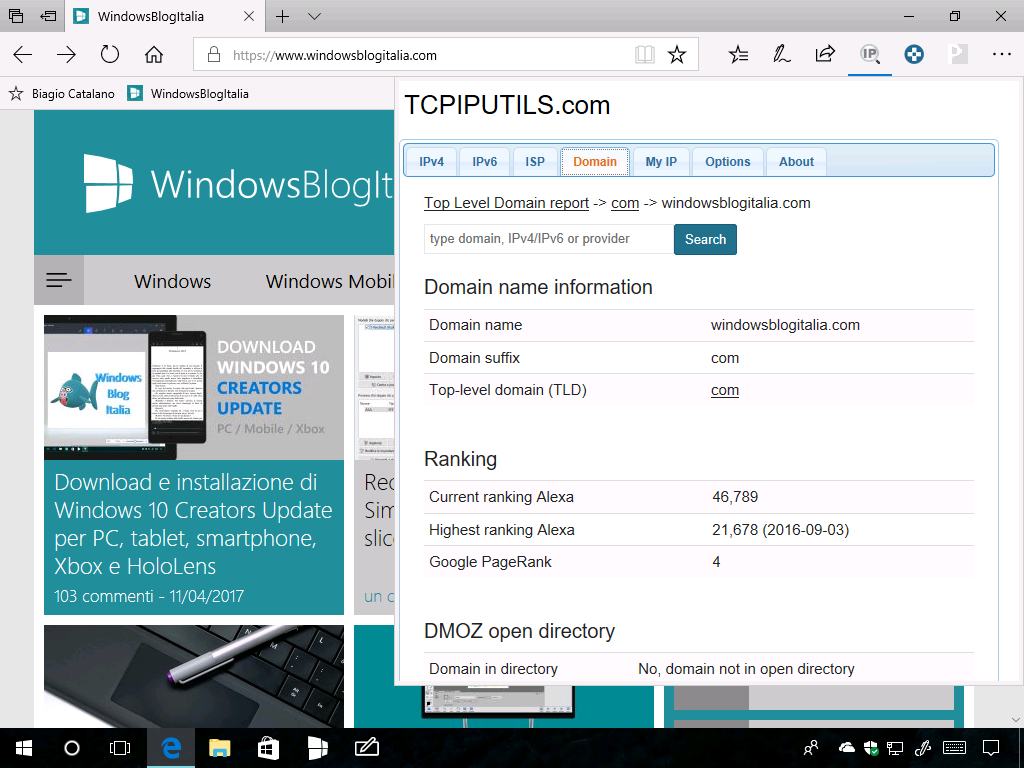Select the domain name value windowsblogitalia.com
This screenshot has height=768, width=1024.
(785, 325)
